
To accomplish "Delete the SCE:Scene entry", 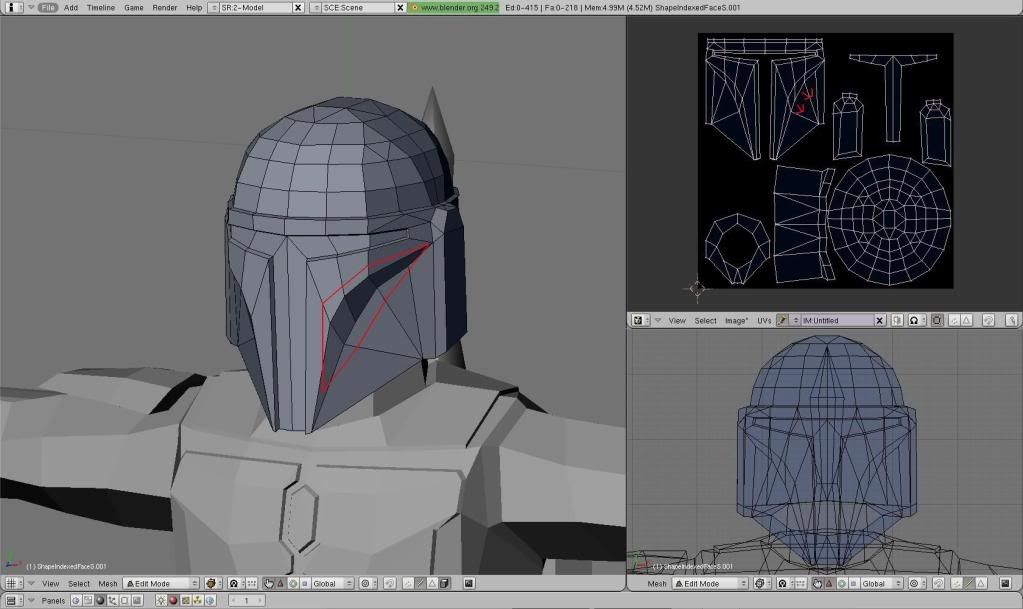I will click(x=400, y=7).
